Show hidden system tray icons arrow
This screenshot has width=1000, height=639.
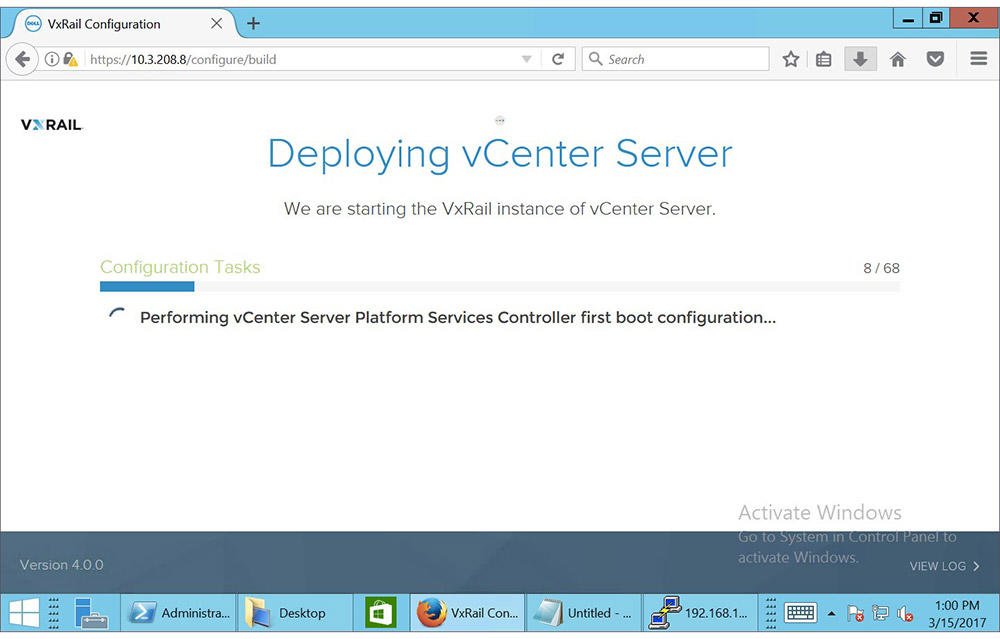pyautogui.click(x=831, y=613)
